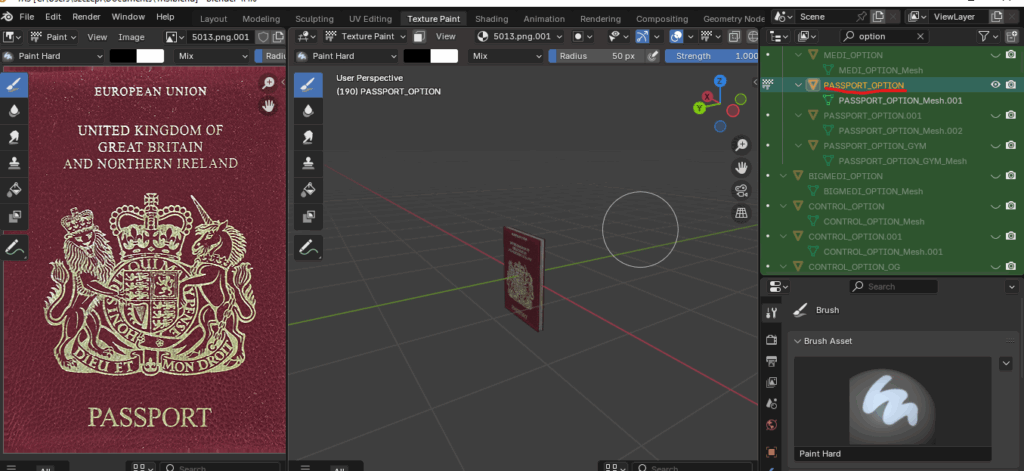This screenshot has width=1024, height=471.
Task: Hide PASSPORT_OPTION using its eye icon
Action: (995, 85)
